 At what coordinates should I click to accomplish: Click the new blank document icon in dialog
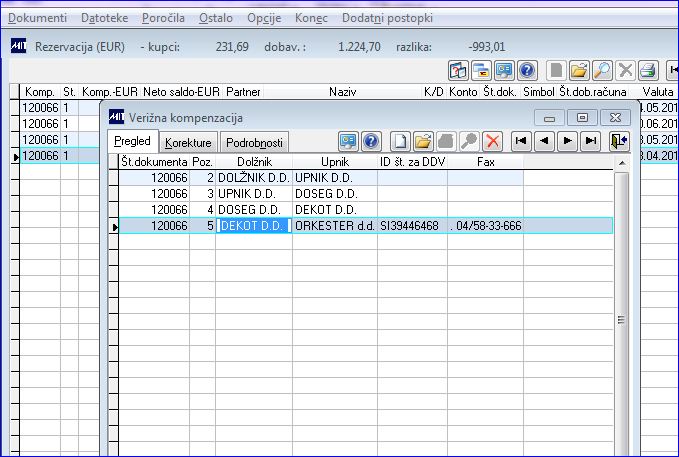[400, 141]
